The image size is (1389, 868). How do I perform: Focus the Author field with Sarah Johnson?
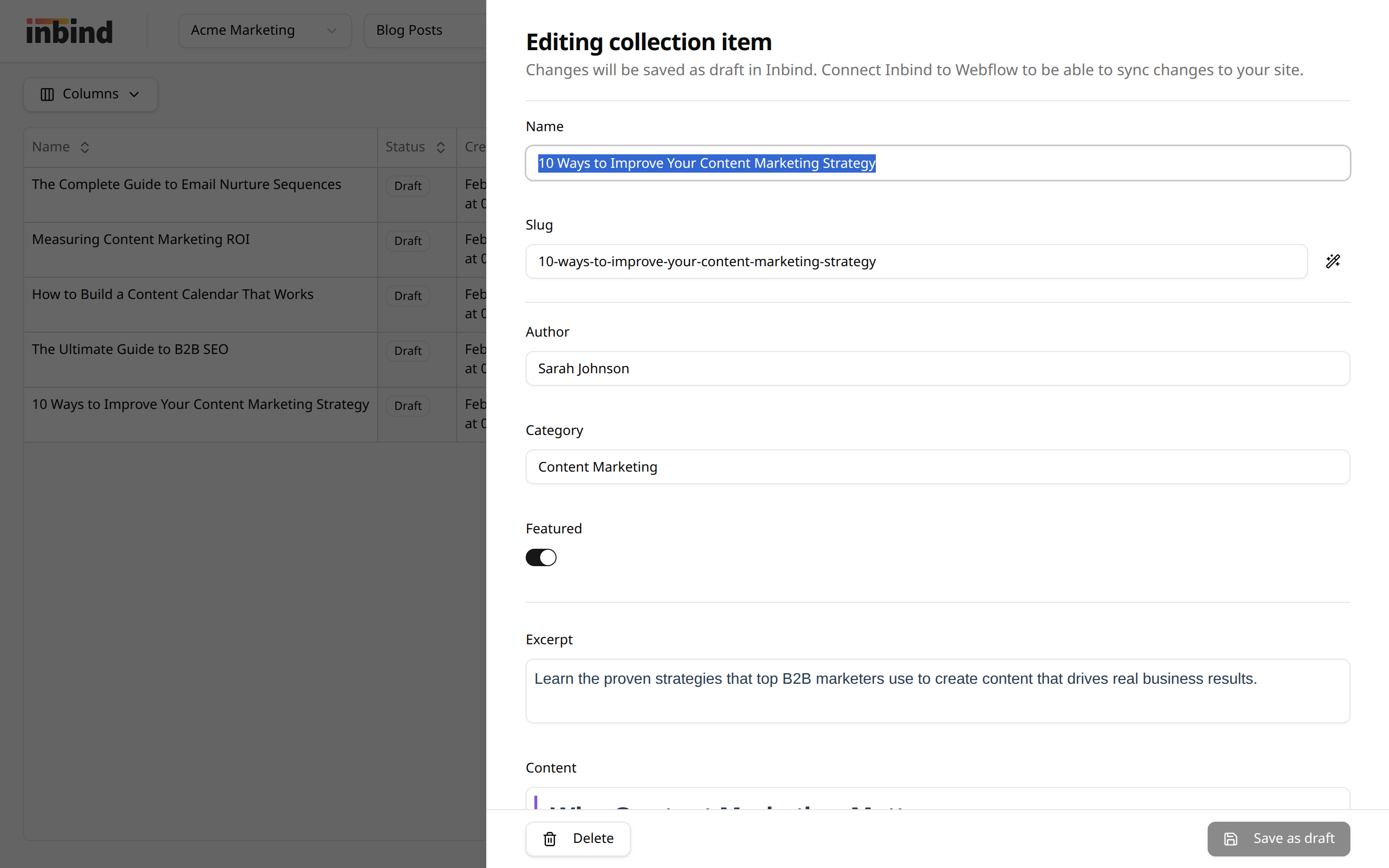point(937,368)
